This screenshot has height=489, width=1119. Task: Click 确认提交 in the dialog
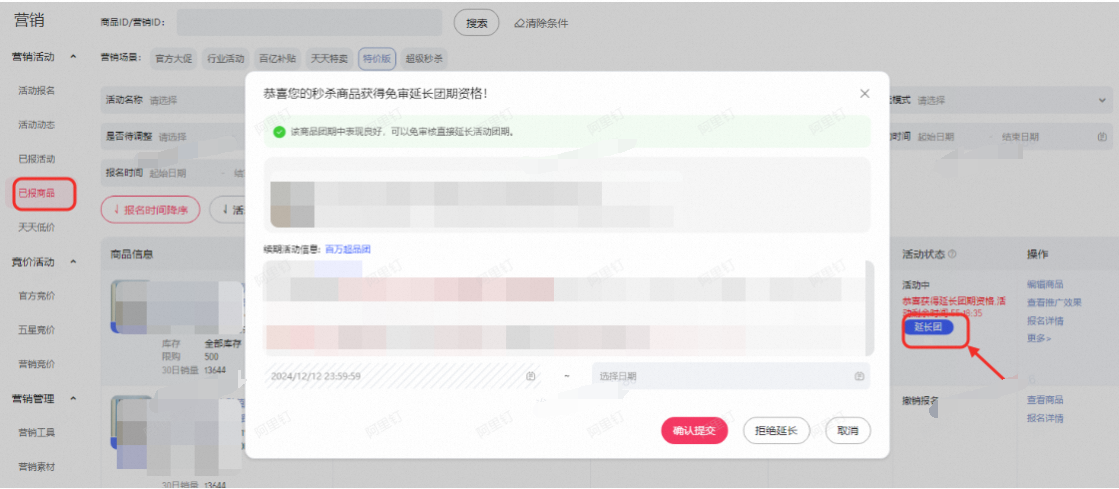click(x=694, y=431)
